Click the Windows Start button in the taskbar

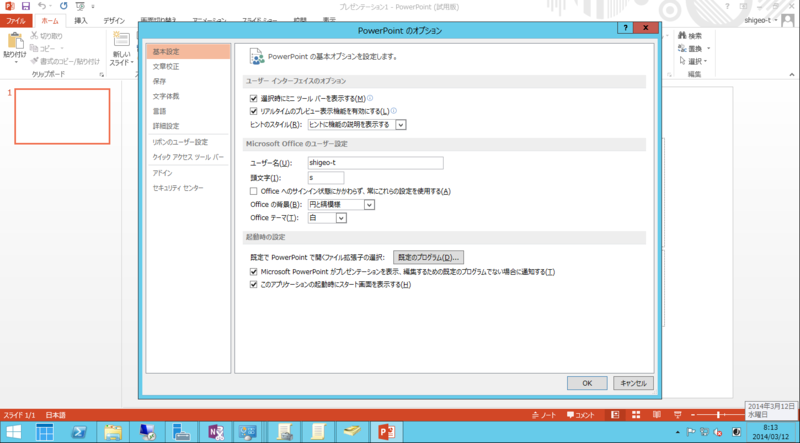14,432
